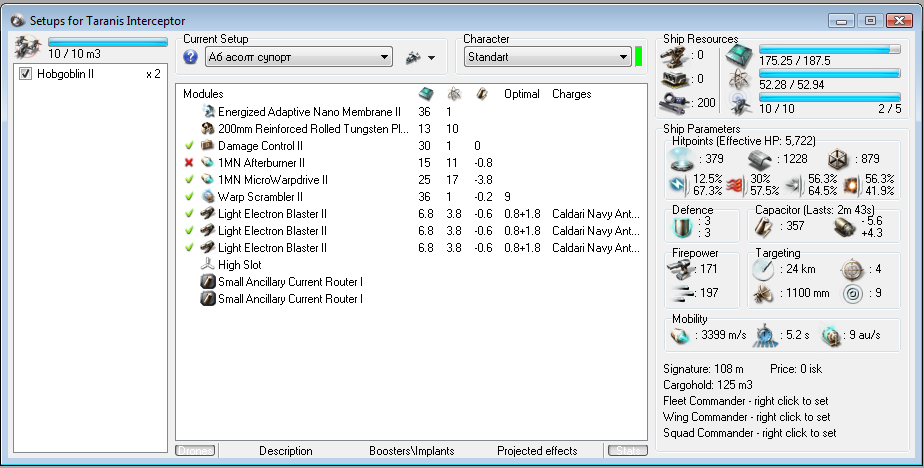Click the turret hardpoints icon in Ship Resources
This screenshot has height=468, width=924.
point(675,57)
